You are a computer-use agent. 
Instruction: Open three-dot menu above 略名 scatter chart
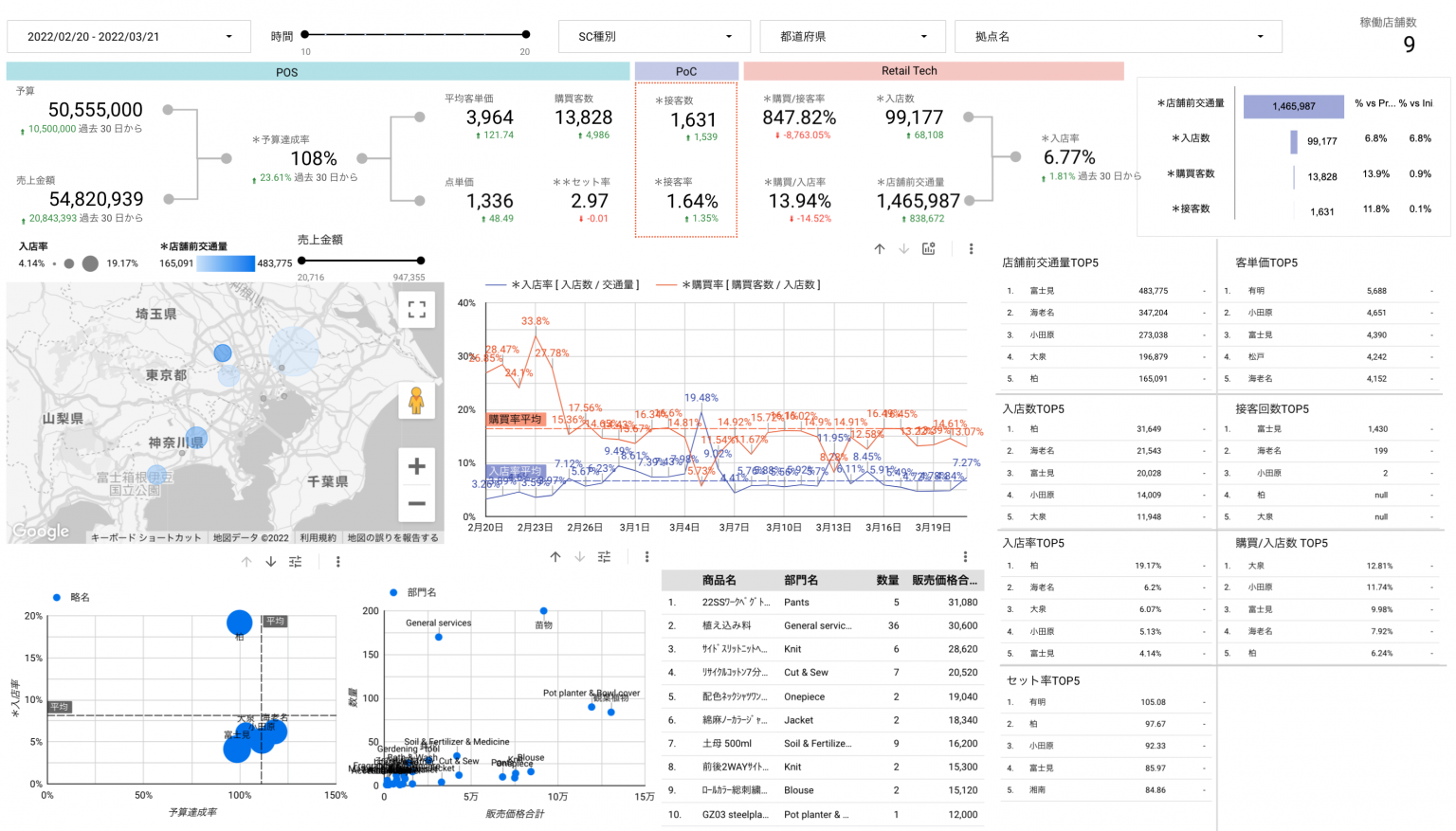click(x=337, y=562)
